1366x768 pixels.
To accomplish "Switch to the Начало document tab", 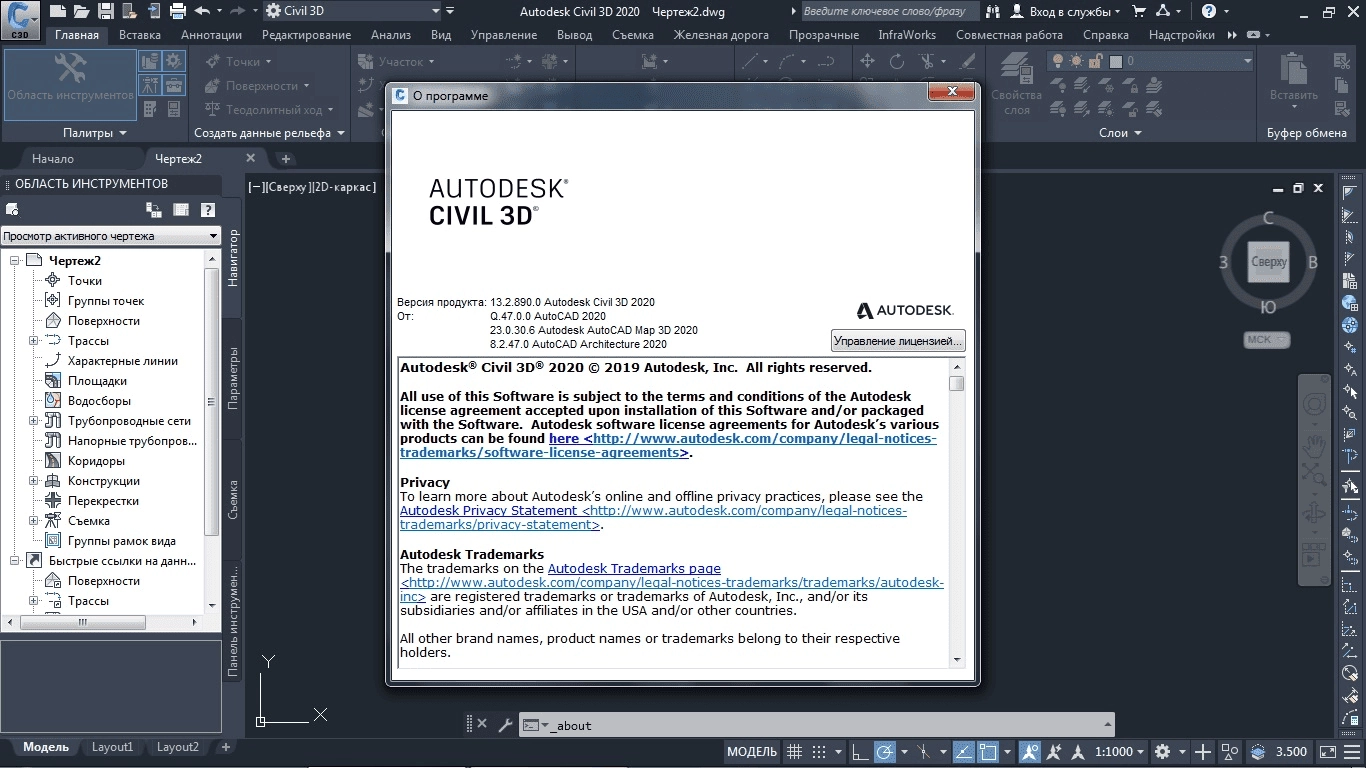I will (52, 158).
